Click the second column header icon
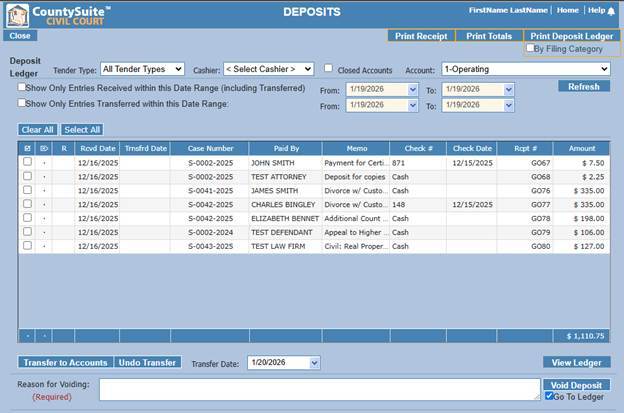This screenshot has height=413, width=624. pyautogui.click(x=44, y=148)
